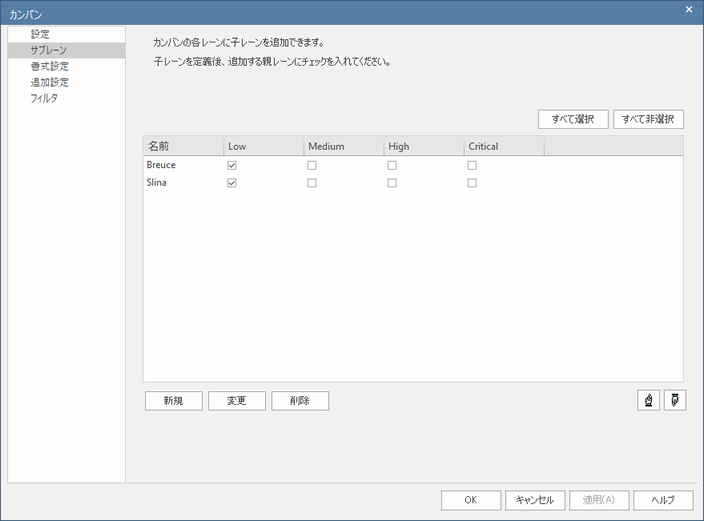Click the move down hand icon
The height and width of the screenshot is (521, 704).
pyautogui.click(x=675, y=400)
